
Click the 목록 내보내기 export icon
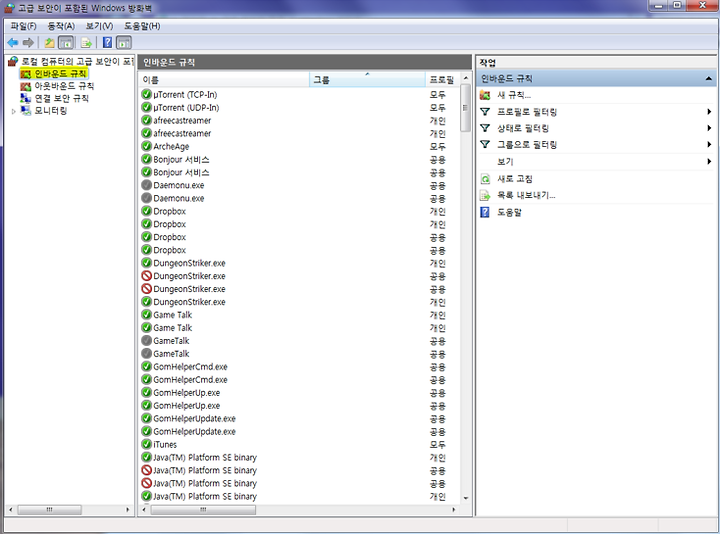(485, 196)
